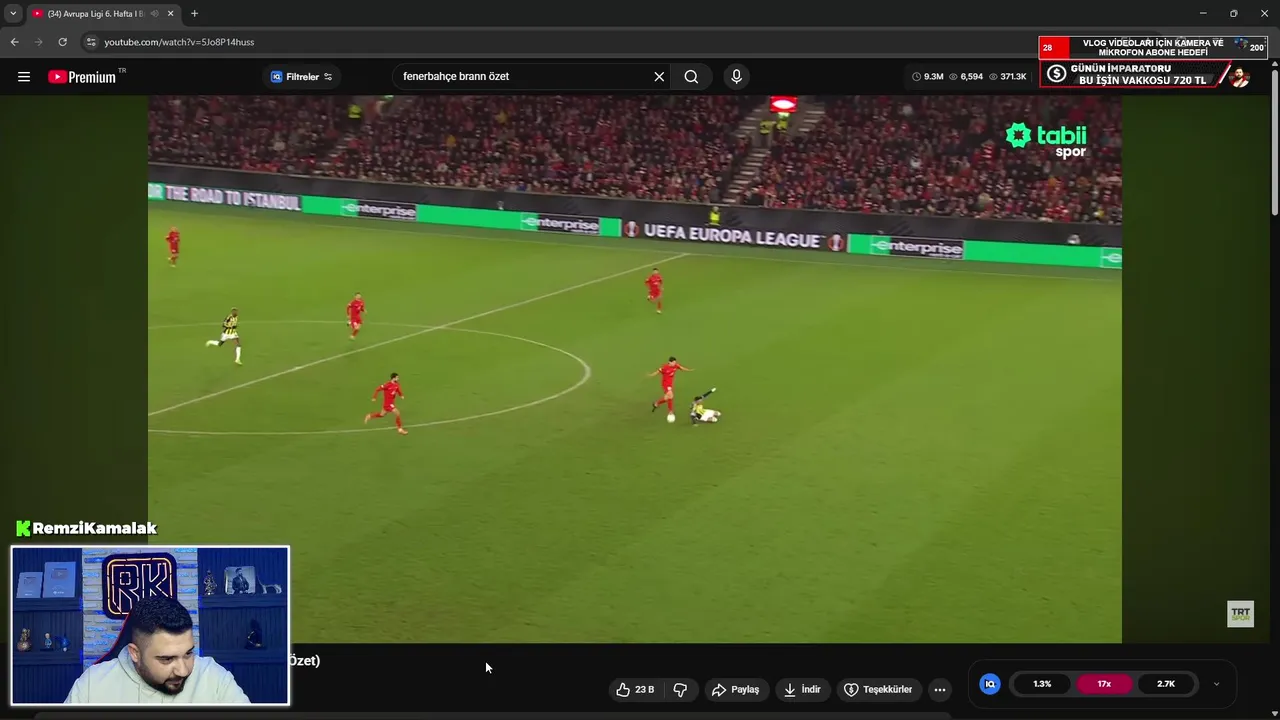Mute the tab via speaker icon
The image size is (1280, 720).
coord(154,14)
